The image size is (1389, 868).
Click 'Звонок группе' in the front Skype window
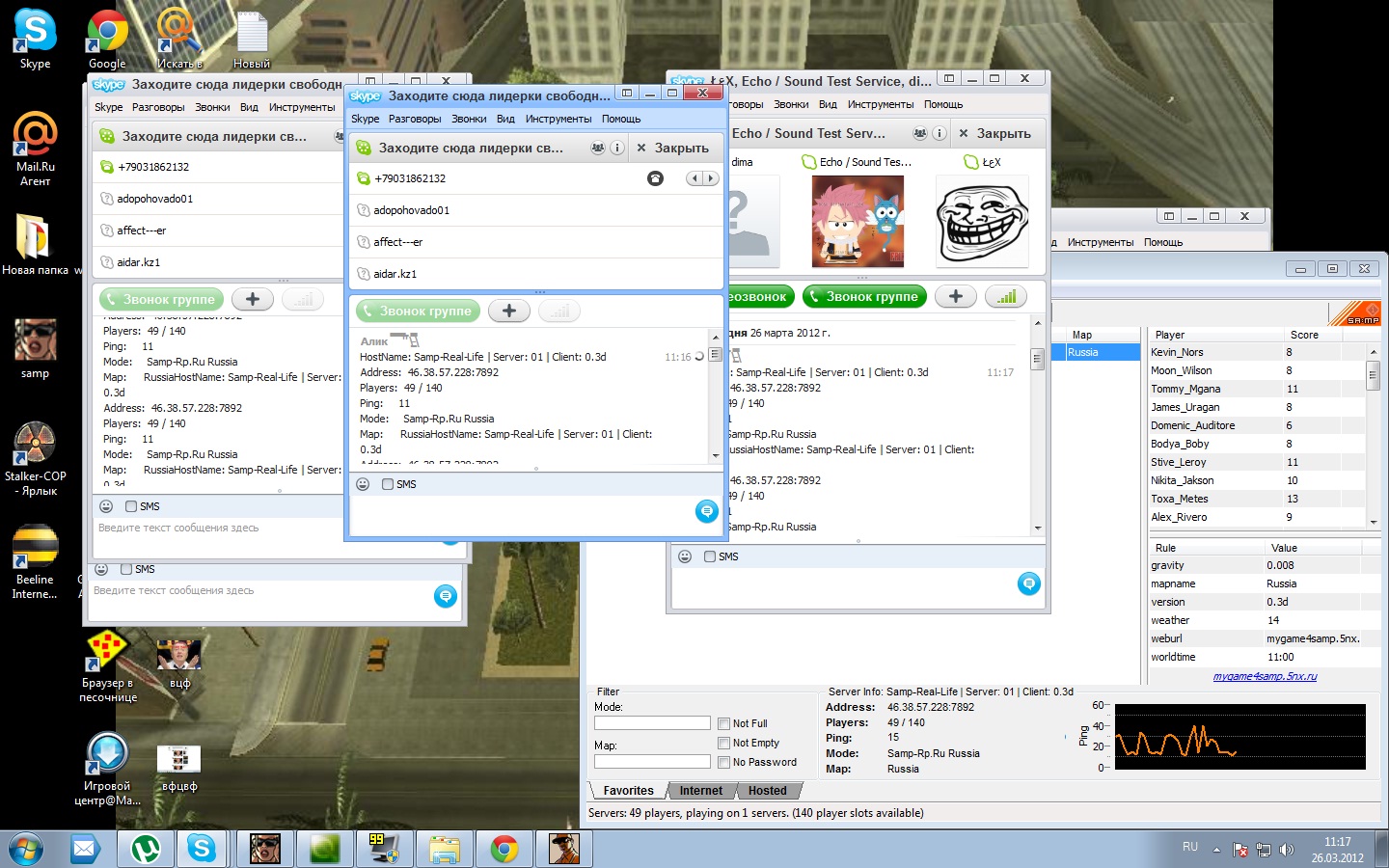pyautogui.click(x=417, y=311)
